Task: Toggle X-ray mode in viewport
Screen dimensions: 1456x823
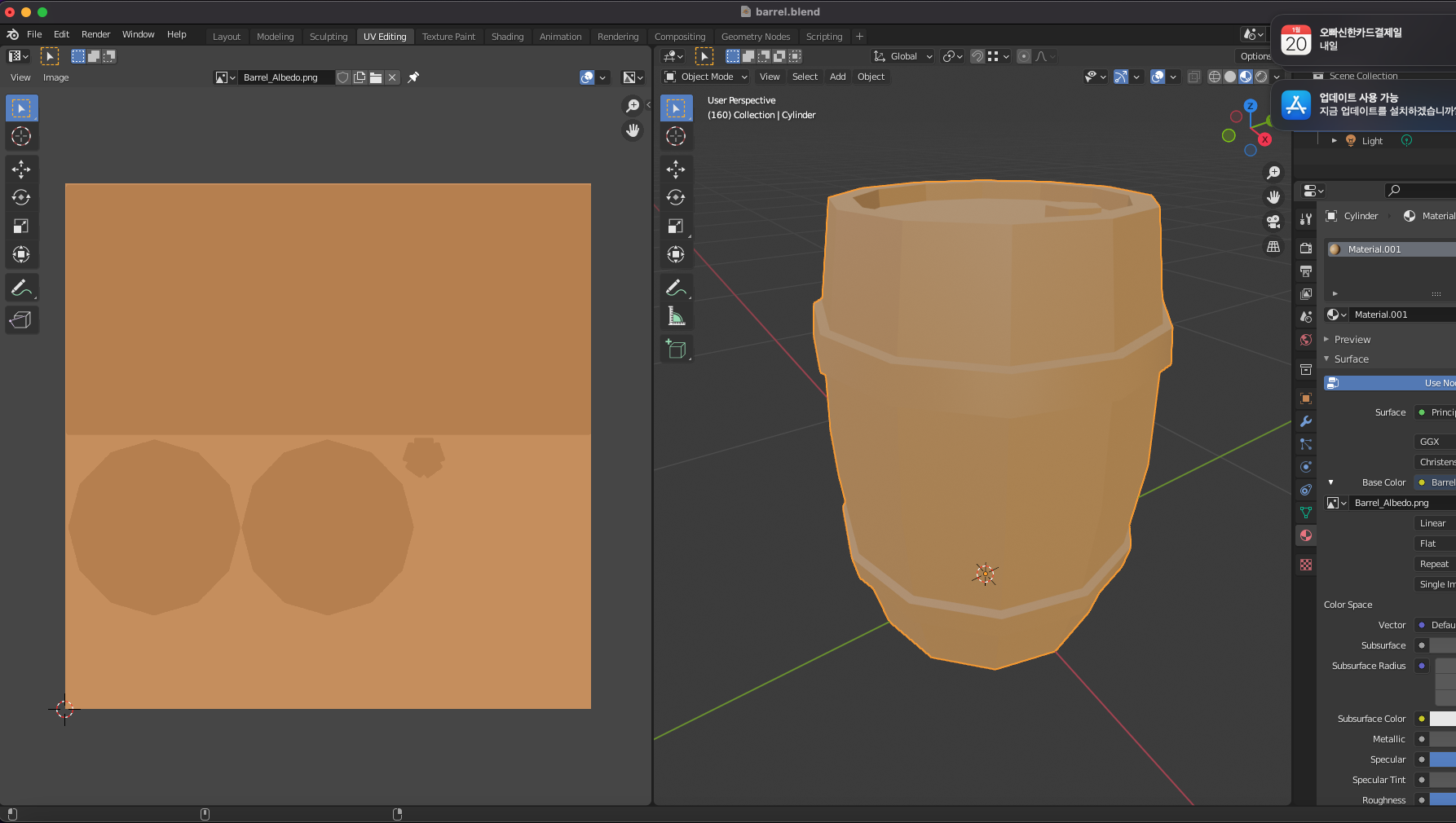Action: click(x=1193, y=77)
